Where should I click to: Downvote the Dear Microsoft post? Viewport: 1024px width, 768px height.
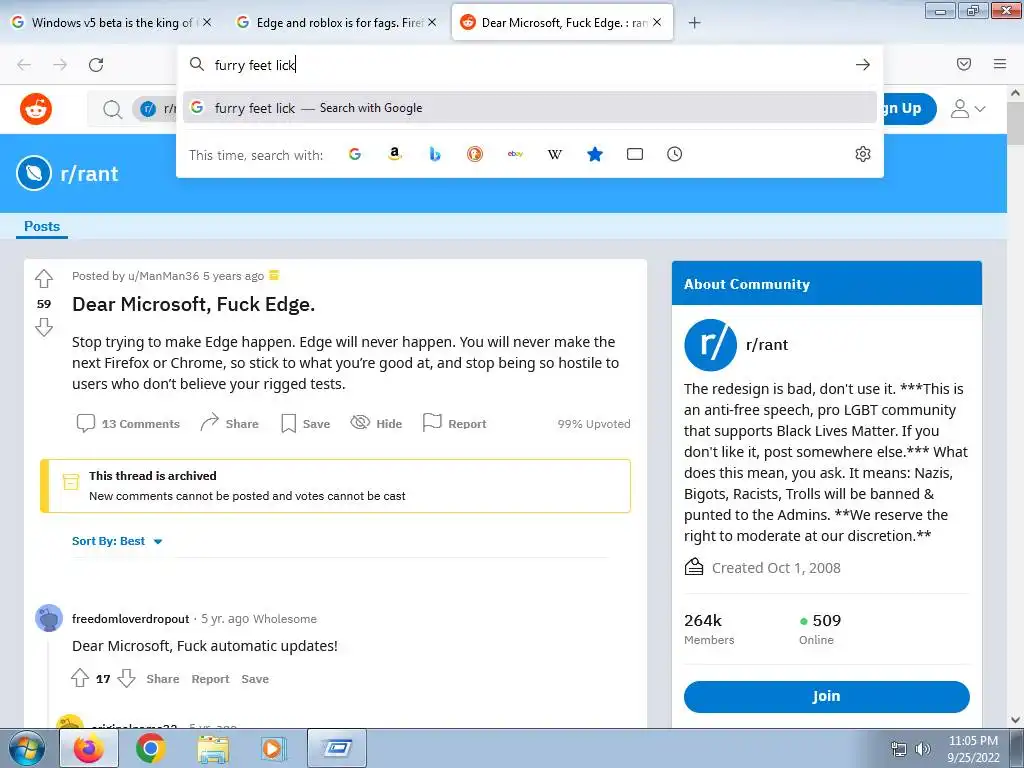tap(44, 327)
